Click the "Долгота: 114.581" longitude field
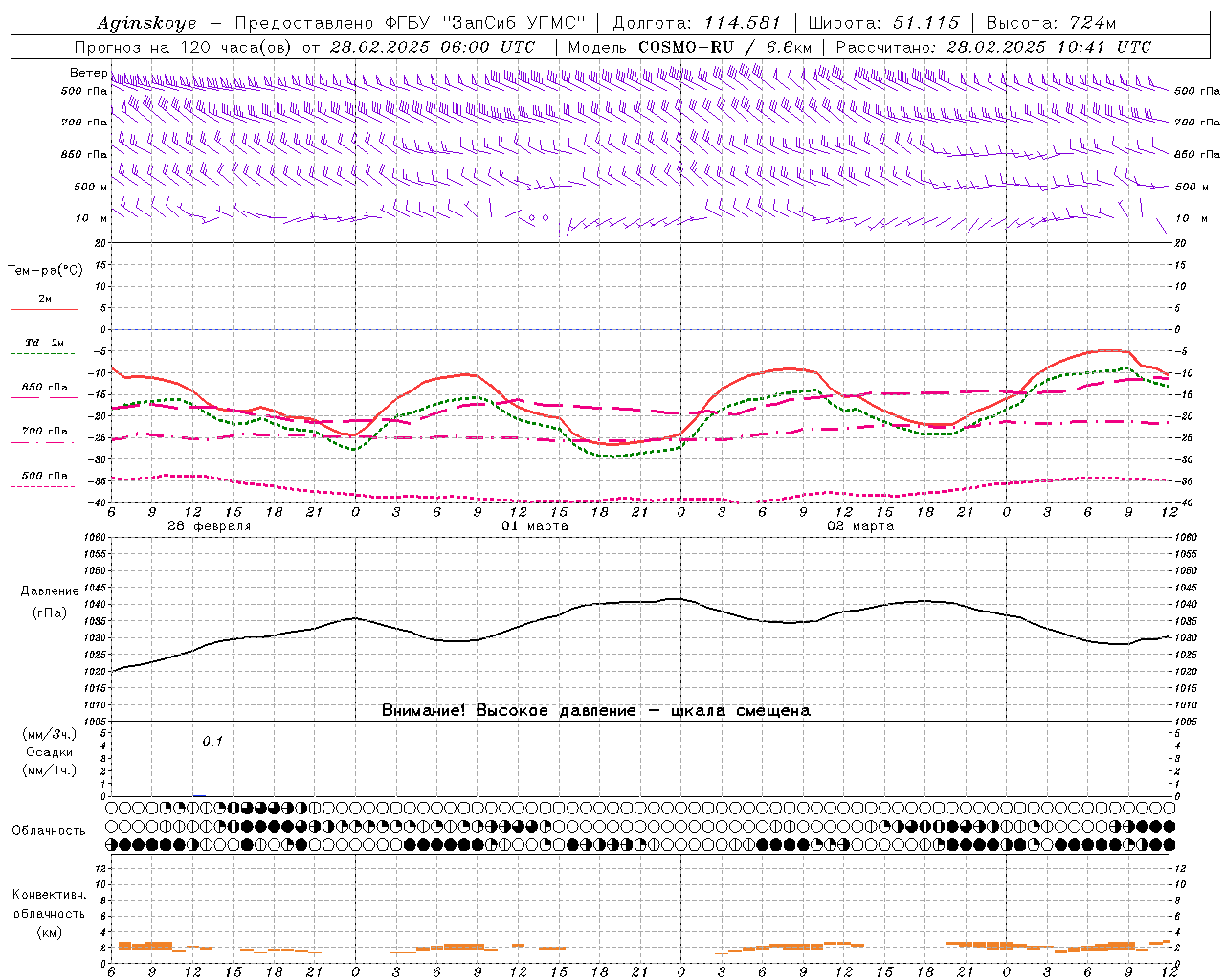Image resolution: width=1225 pixels, height=980 pixels. click(x=697, y=23)
